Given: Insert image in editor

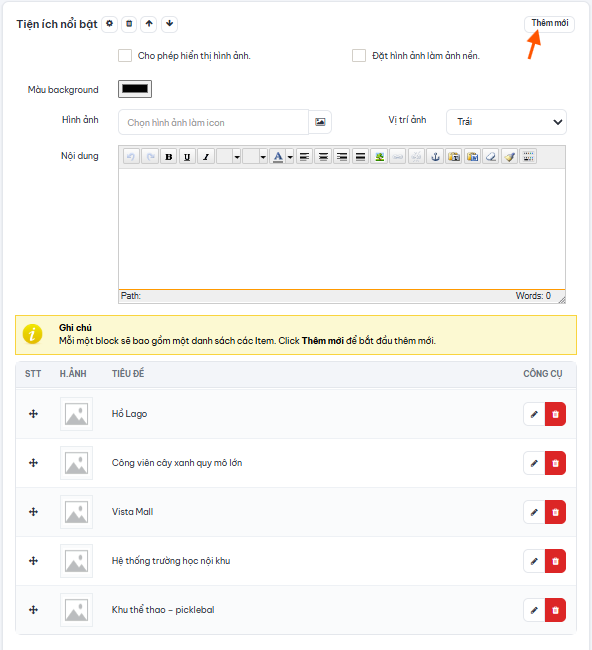Looking at the screenshot, I should pyautogui.click(x=379, y=157).
